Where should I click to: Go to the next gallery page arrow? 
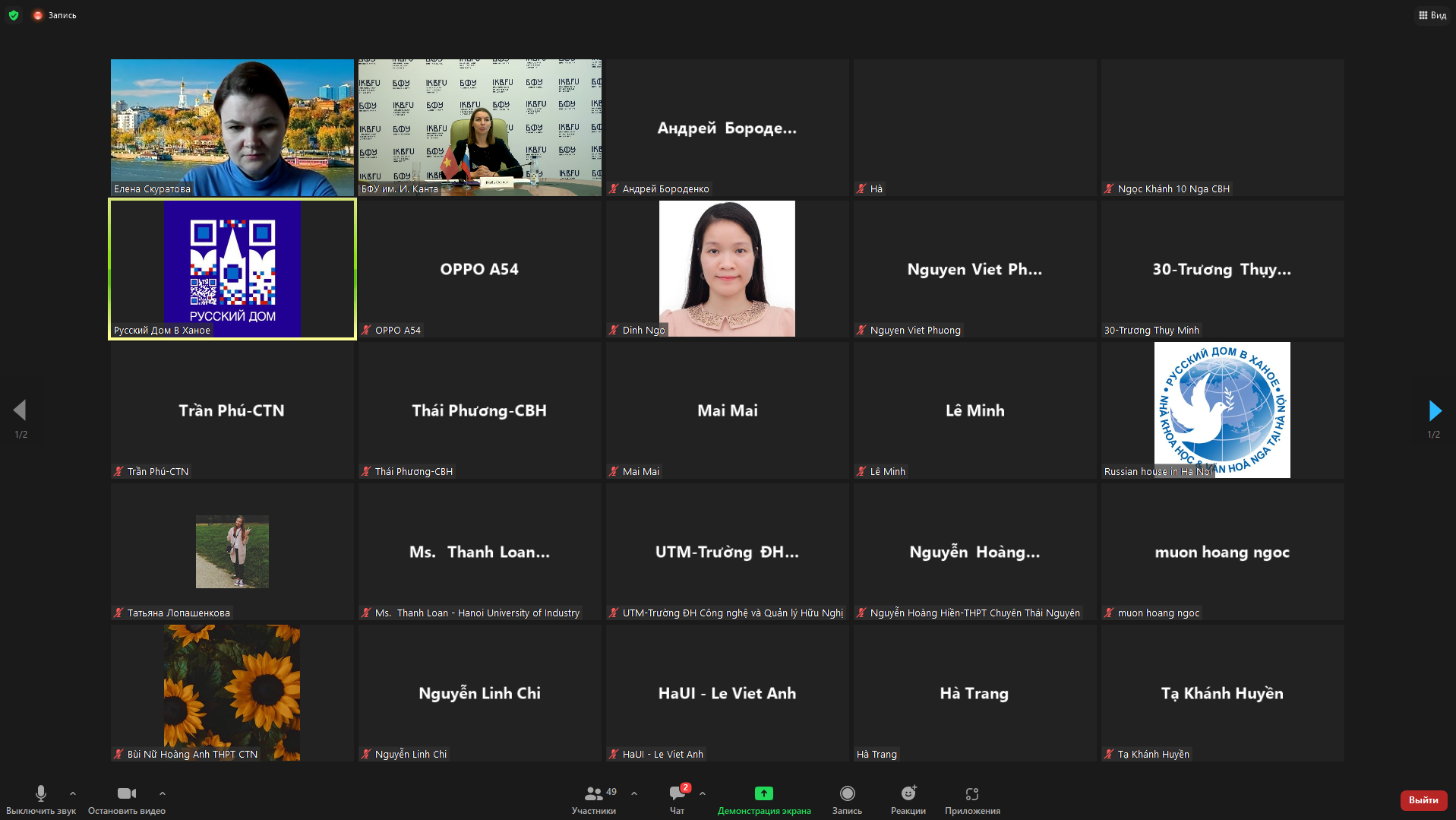coord(1434,411)
